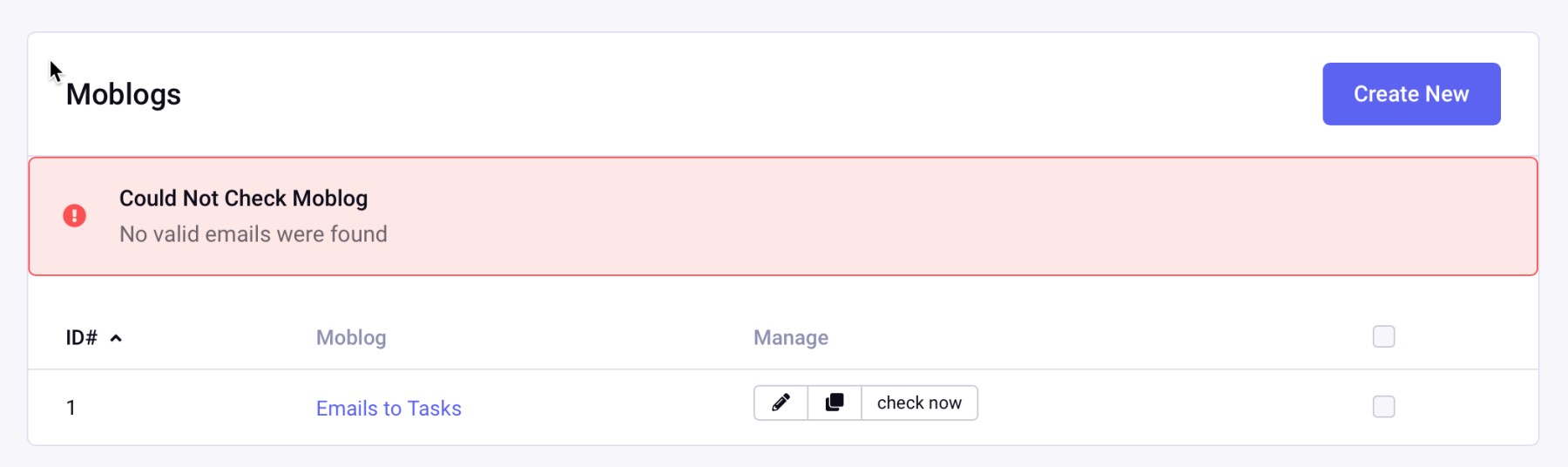Image resolution: width=1568 pixels, height=467 pixels.
Task: Check the Emails to Tasks row checkbox
Action: point(1383,407)
